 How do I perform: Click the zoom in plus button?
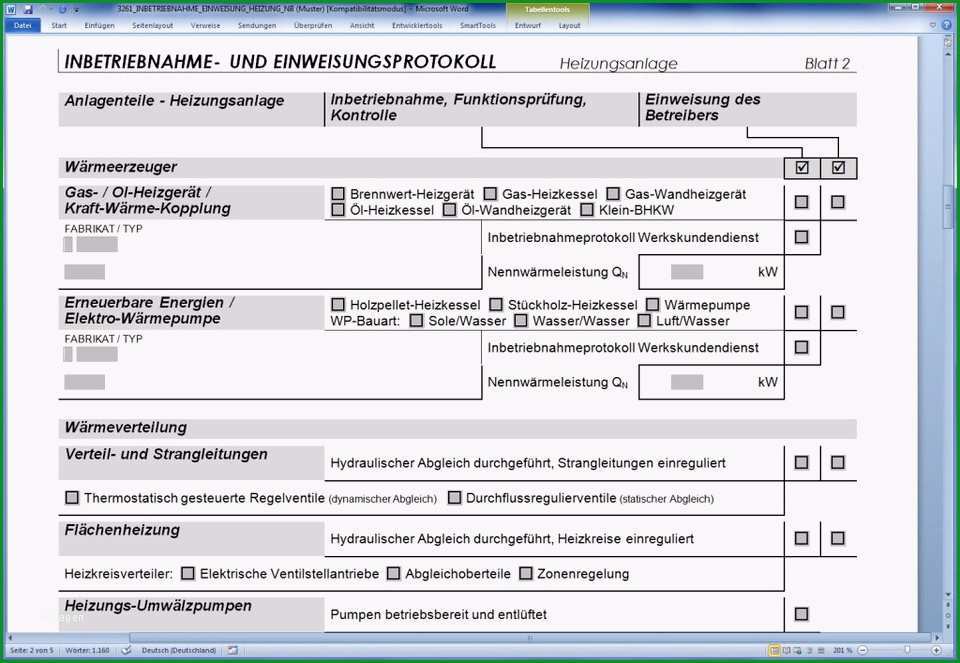pyautogui.click(x=936, y=650)
